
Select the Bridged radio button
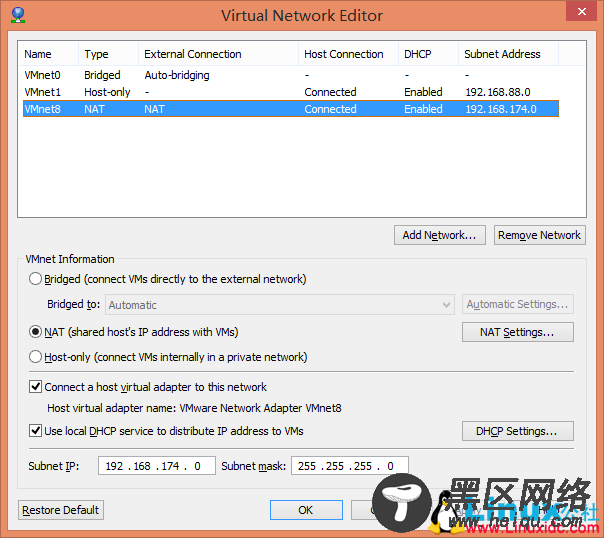tap(35, 279)
